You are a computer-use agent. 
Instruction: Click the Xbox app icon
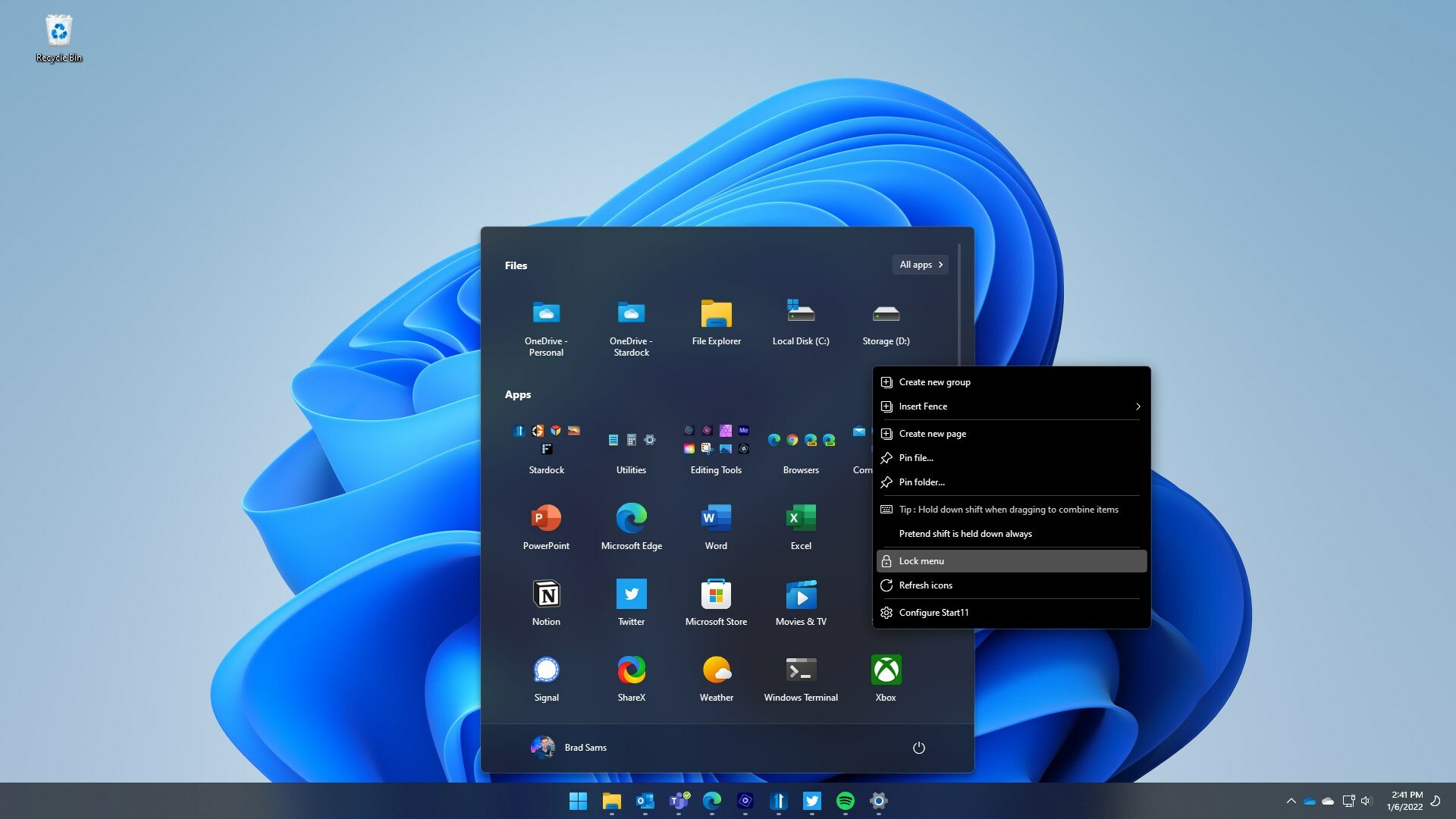point(886,670)
